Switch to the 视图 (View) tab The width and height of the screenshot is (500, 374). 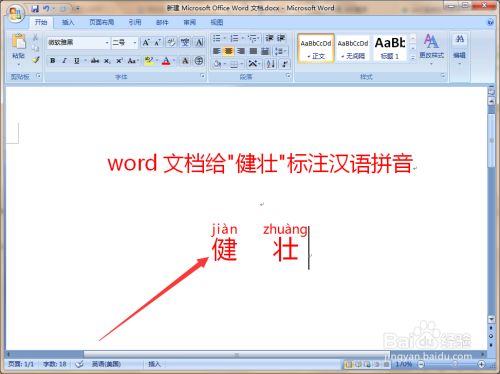point(217,22)
